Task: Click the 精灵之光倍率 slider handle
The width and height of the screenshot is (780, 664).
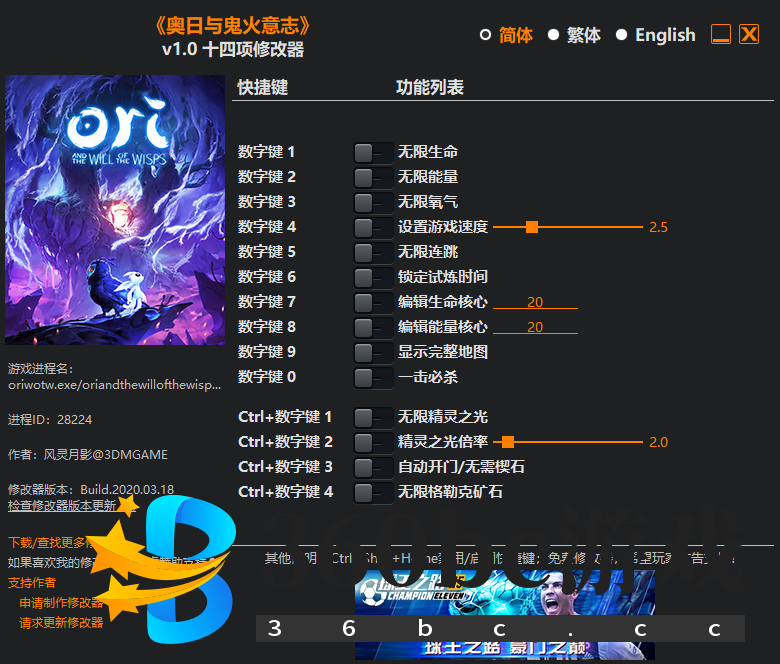Action: click(508, 442)
